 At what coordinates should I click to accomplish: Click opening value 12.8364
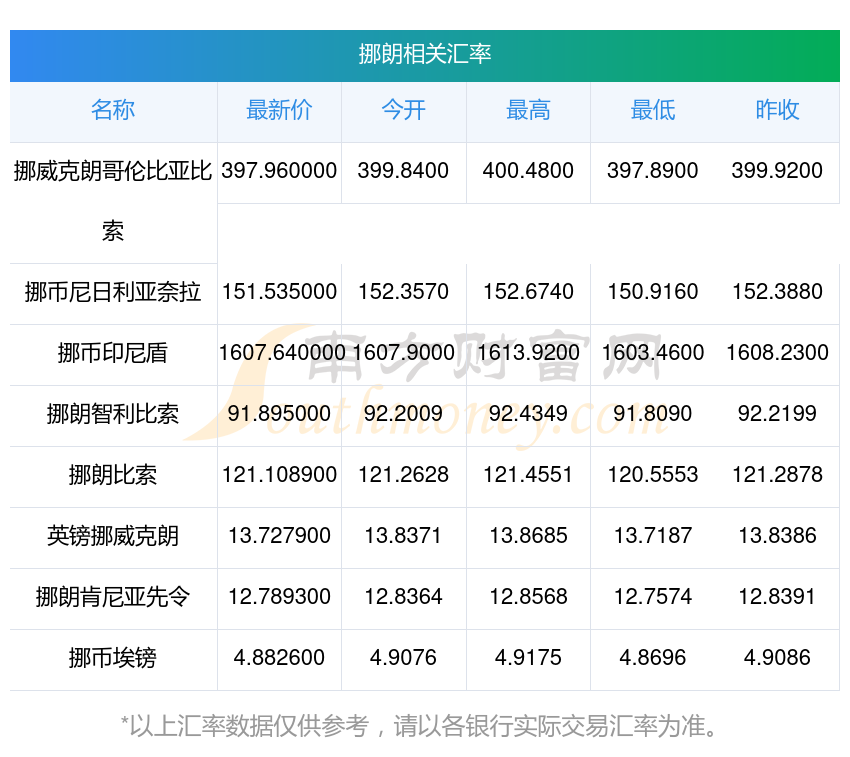[x=403, y=597]
